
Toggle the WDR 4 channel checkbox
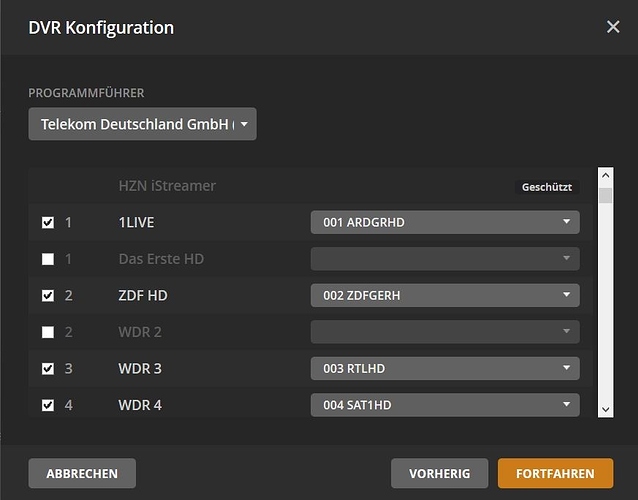click(x=48, y=405)
